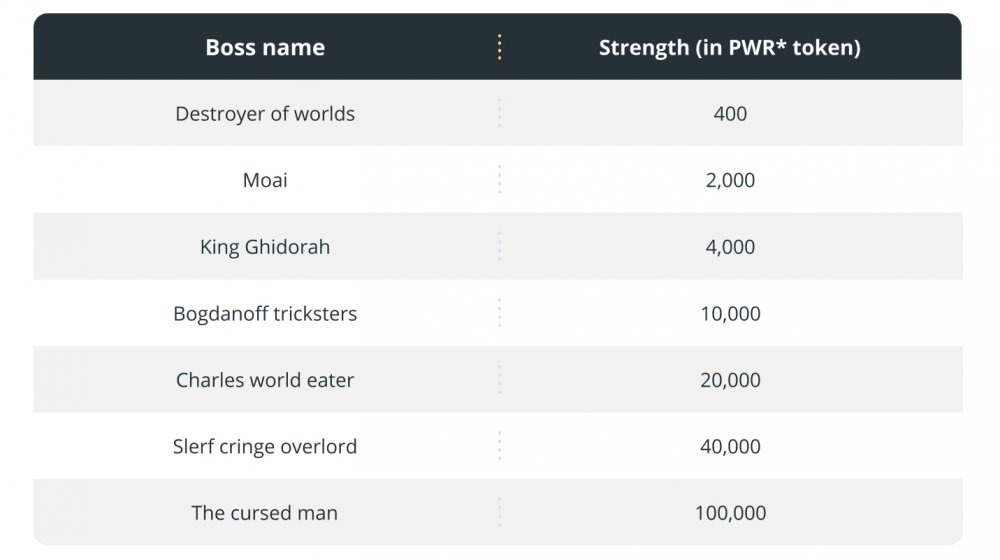The image size is (1000, 560).
Task: Select the King Ghidorah boss name
Action: 265,247
